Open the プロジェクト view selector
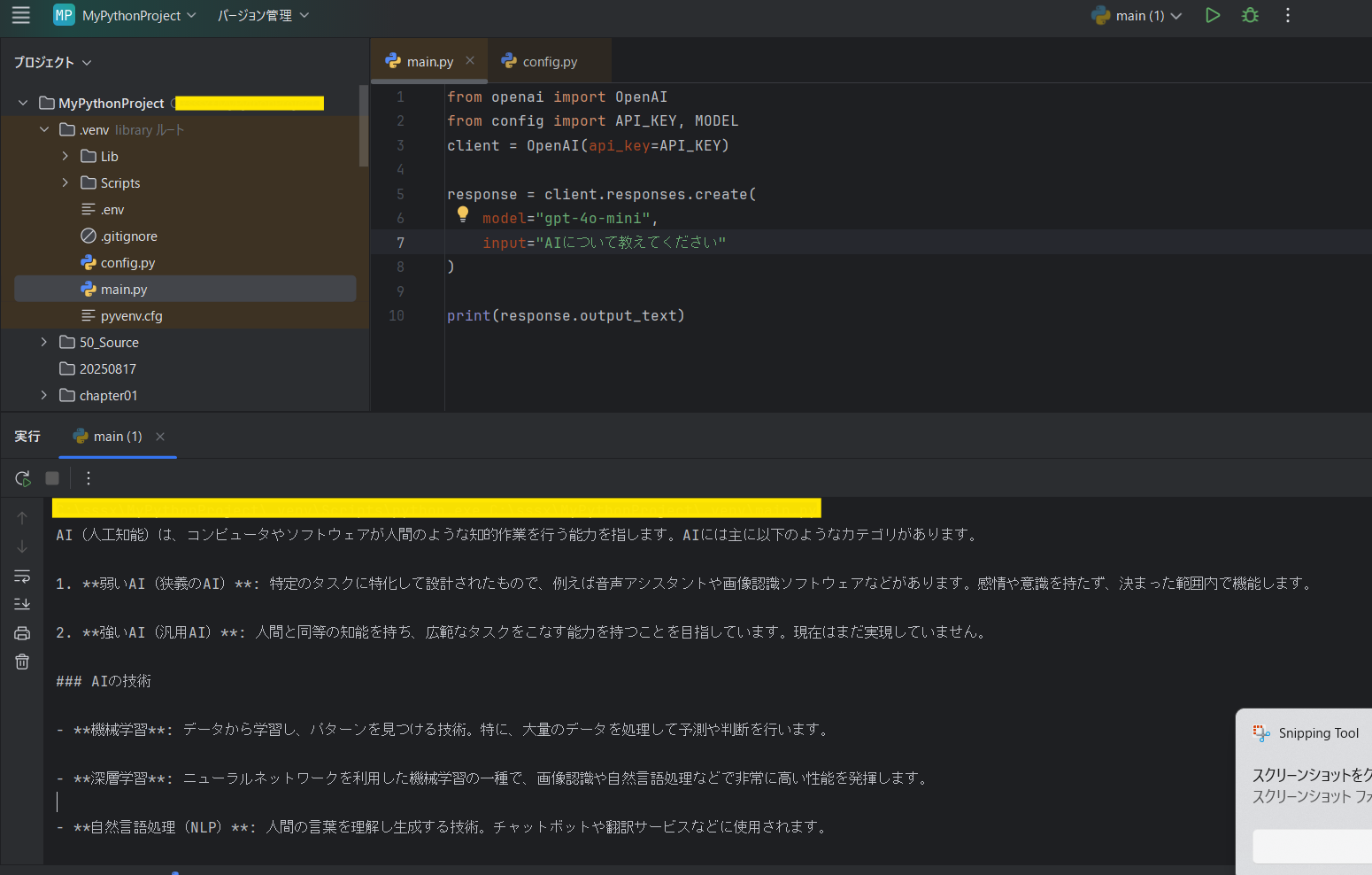 52,63
